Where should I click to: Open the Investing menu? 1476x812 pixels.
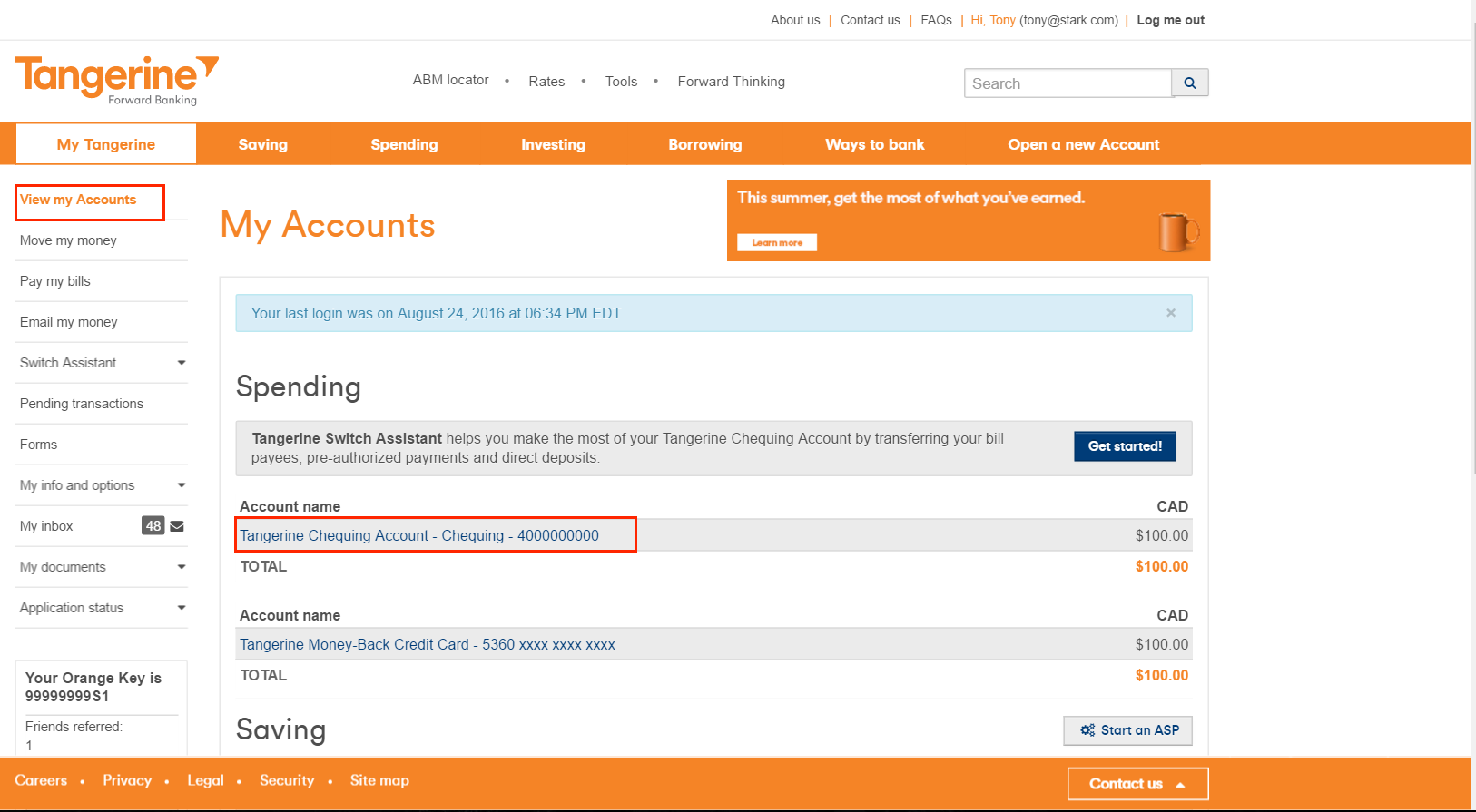[553, 144]
